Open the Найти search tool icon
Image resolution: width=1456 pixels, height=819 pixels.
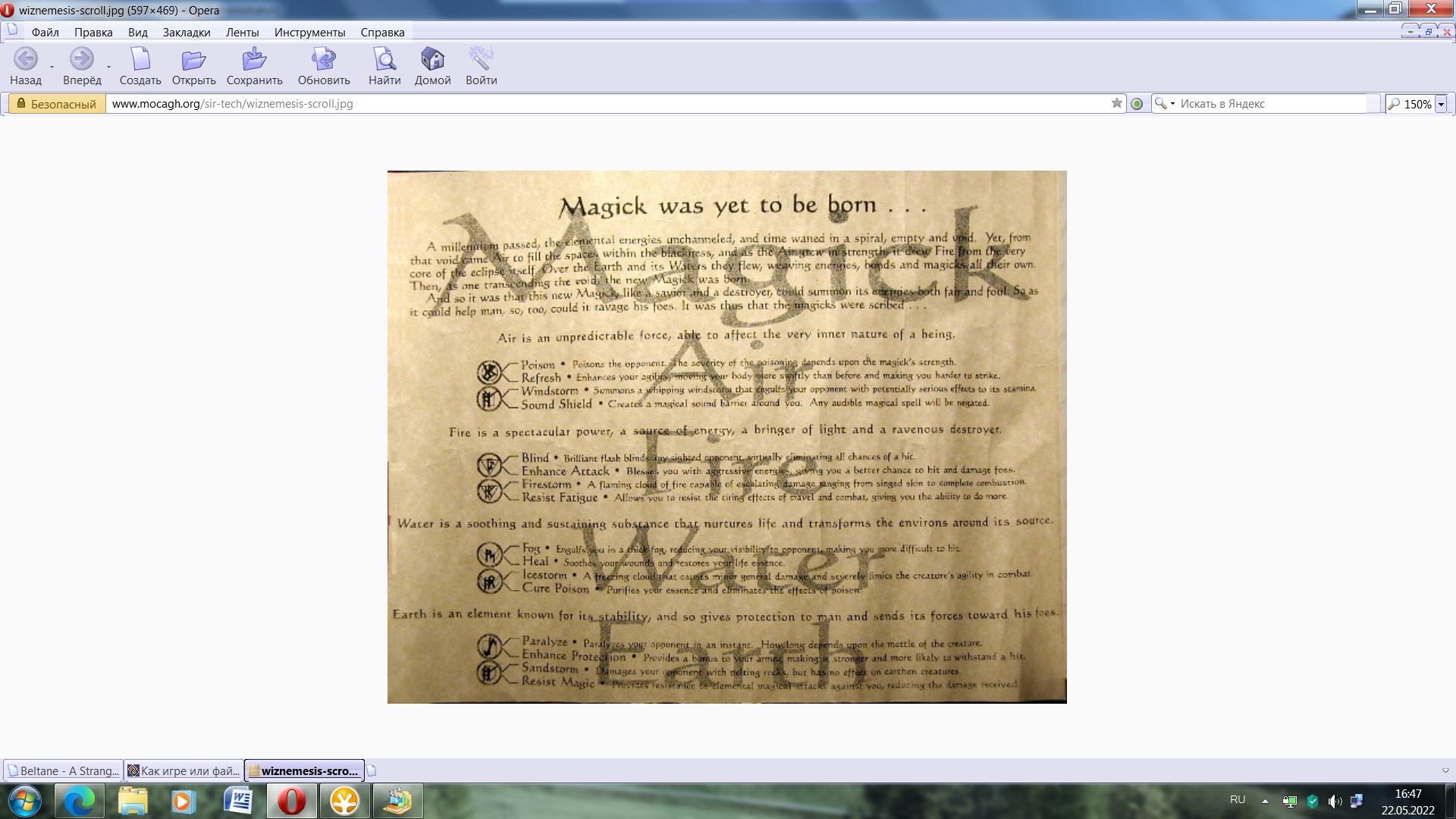pyautogui.click(x=384, y=59)
